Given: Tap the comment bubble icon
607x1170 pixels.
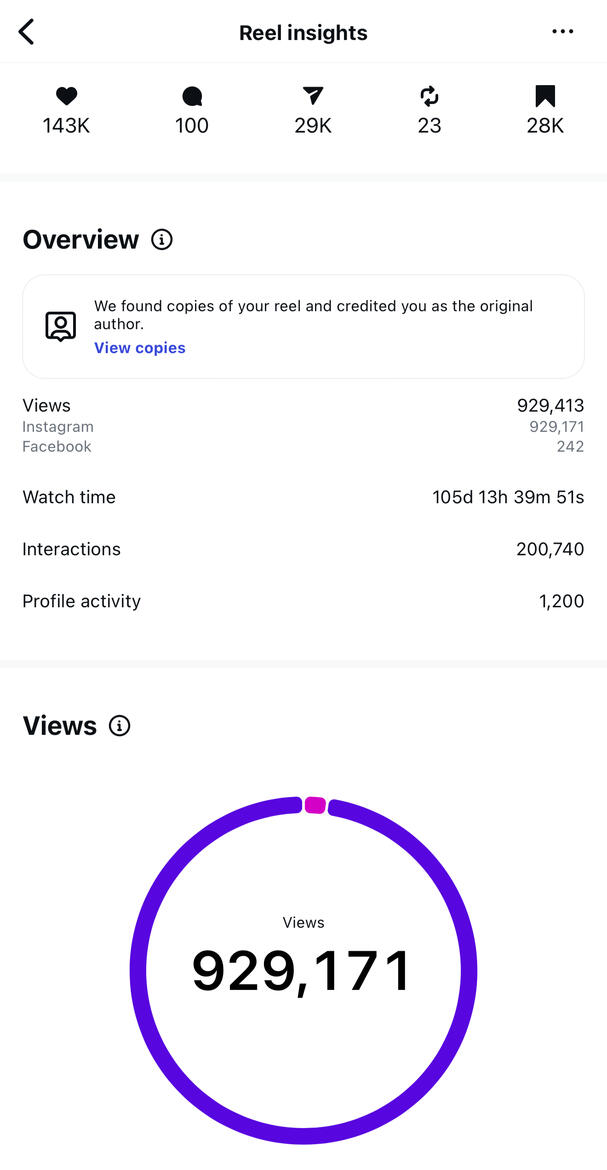Looking at the screenshot, I should [192, 96].
